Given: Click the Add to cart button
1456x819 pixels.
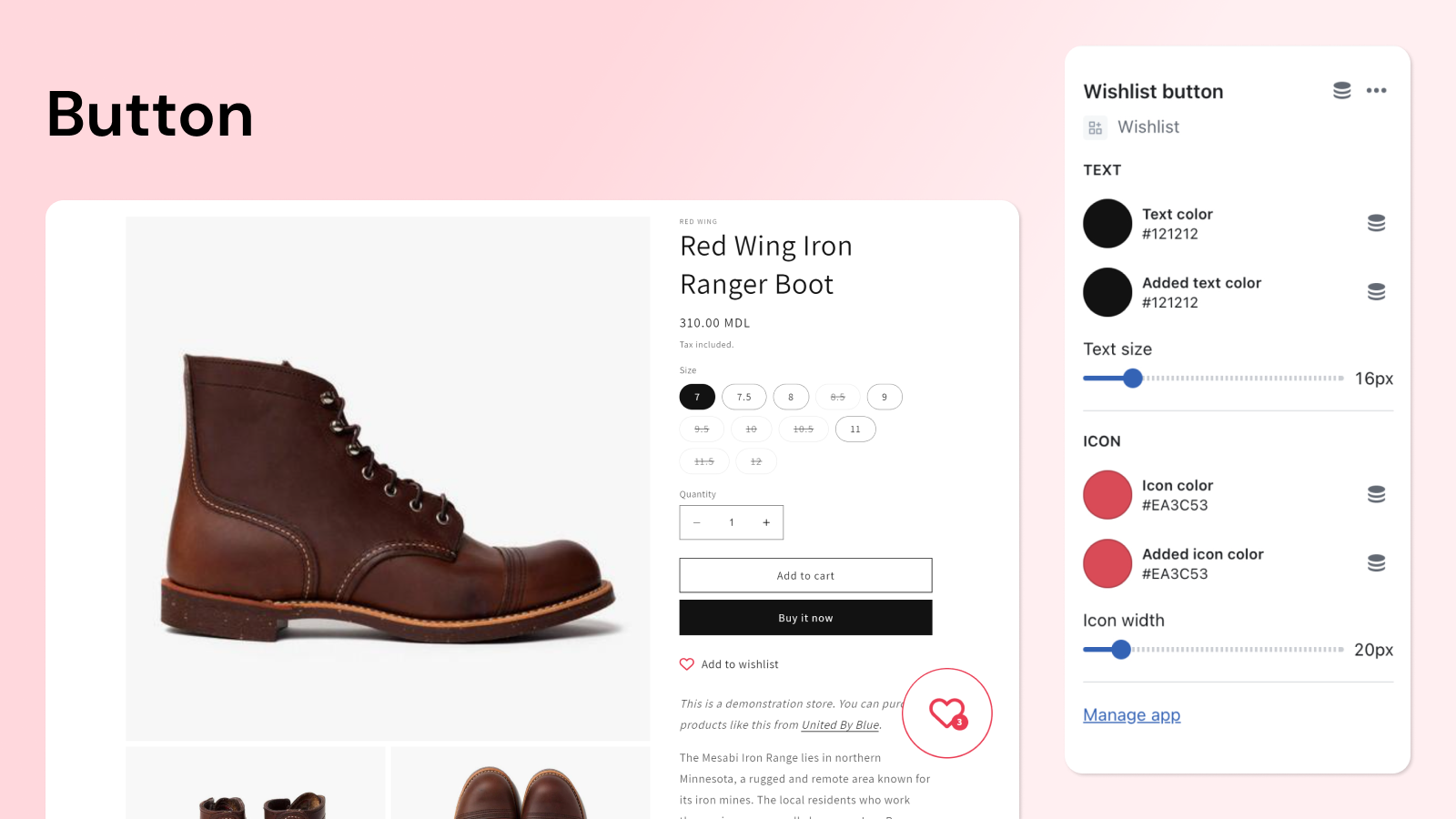Looking at the screenshot, I should 804,575.
